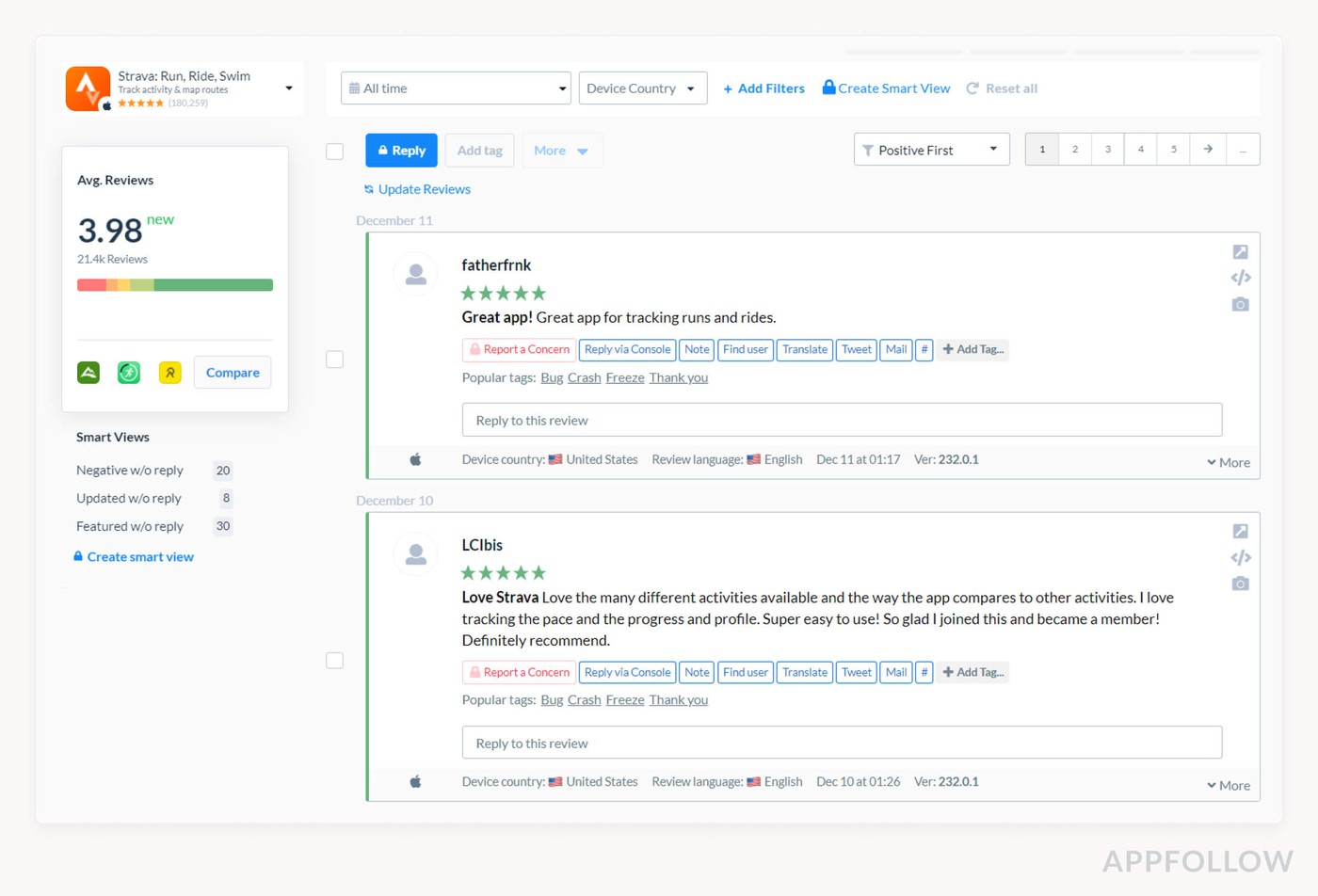
Task: Add a tag to LCIbis's review
Action: [x=973, y=672]
